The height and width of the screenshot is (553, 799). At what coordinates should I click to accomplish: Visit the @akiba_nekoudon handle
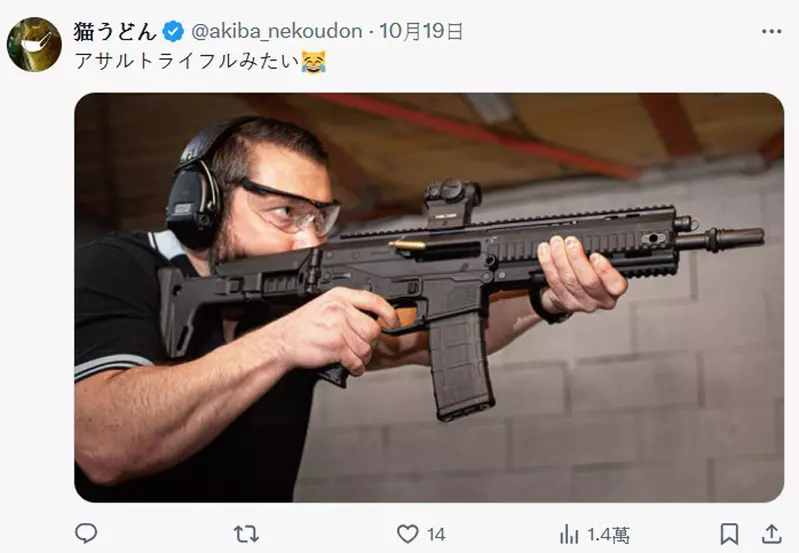pos(277,32)
